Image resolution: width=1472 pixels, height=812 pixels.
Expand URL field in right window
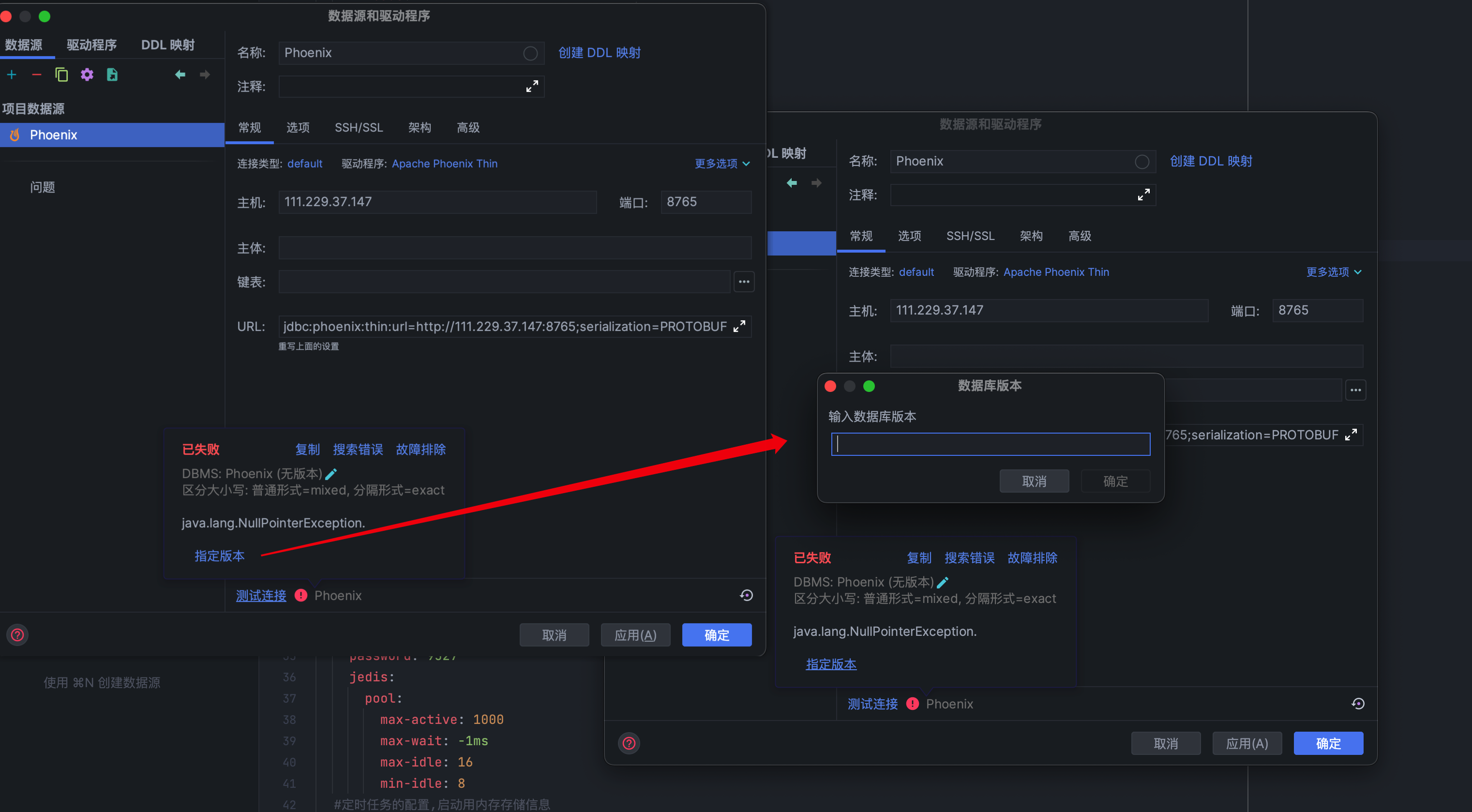pos(1351,435)
